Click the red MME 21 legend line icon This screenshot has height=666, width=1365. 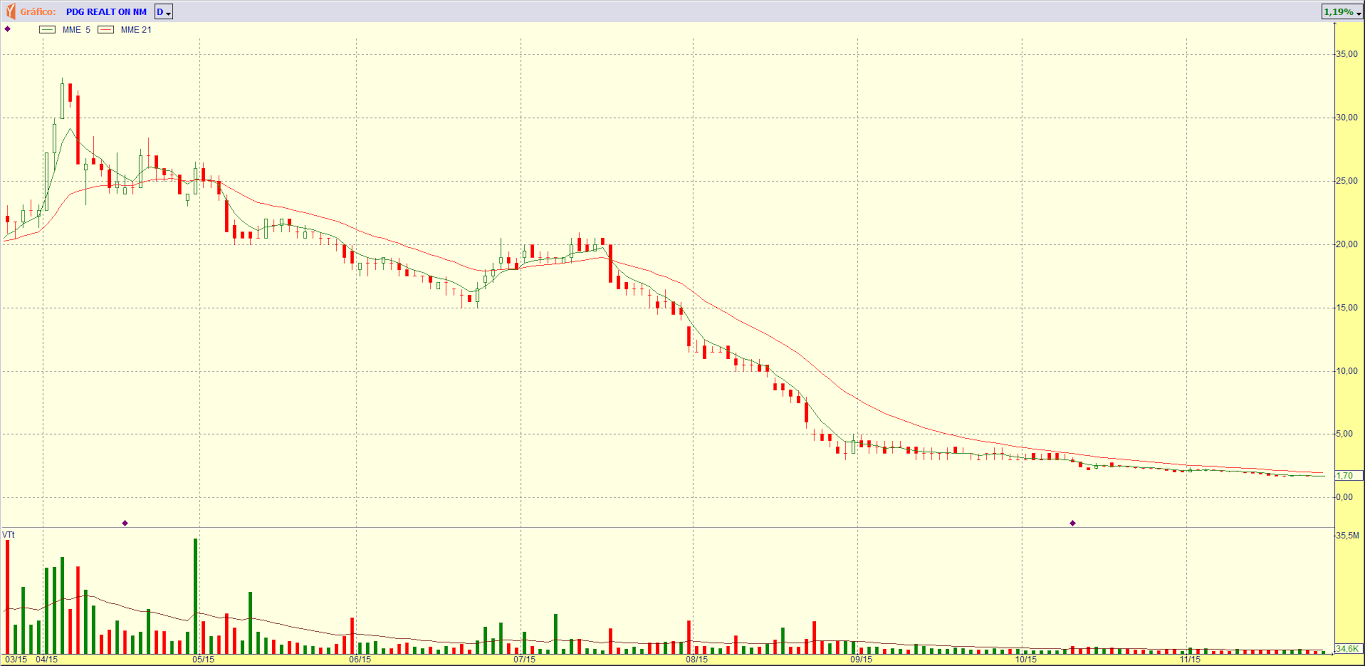coord(105,30)
